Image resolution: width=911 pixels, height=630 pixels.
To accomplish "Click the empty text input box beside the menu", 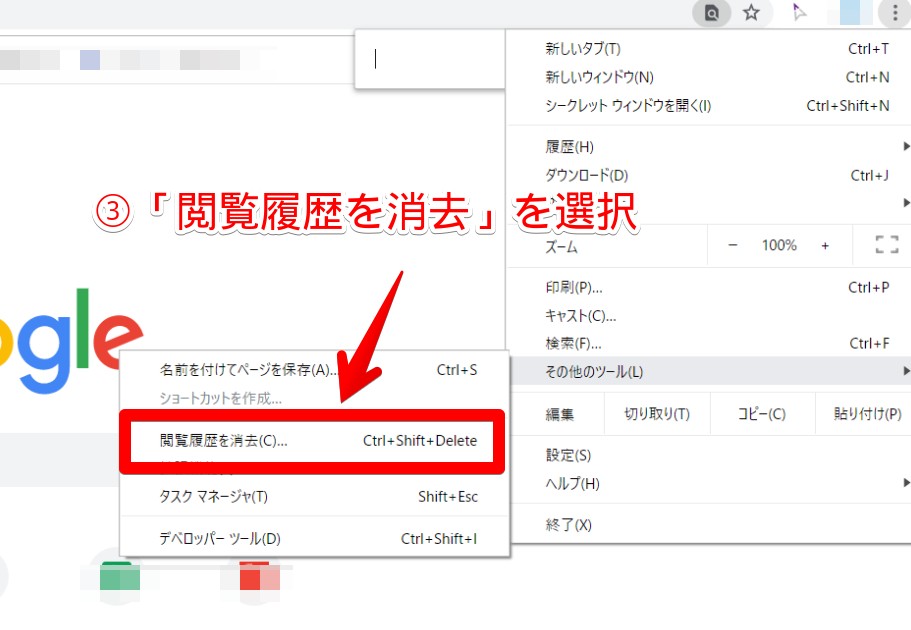I will tap(430, 59).
